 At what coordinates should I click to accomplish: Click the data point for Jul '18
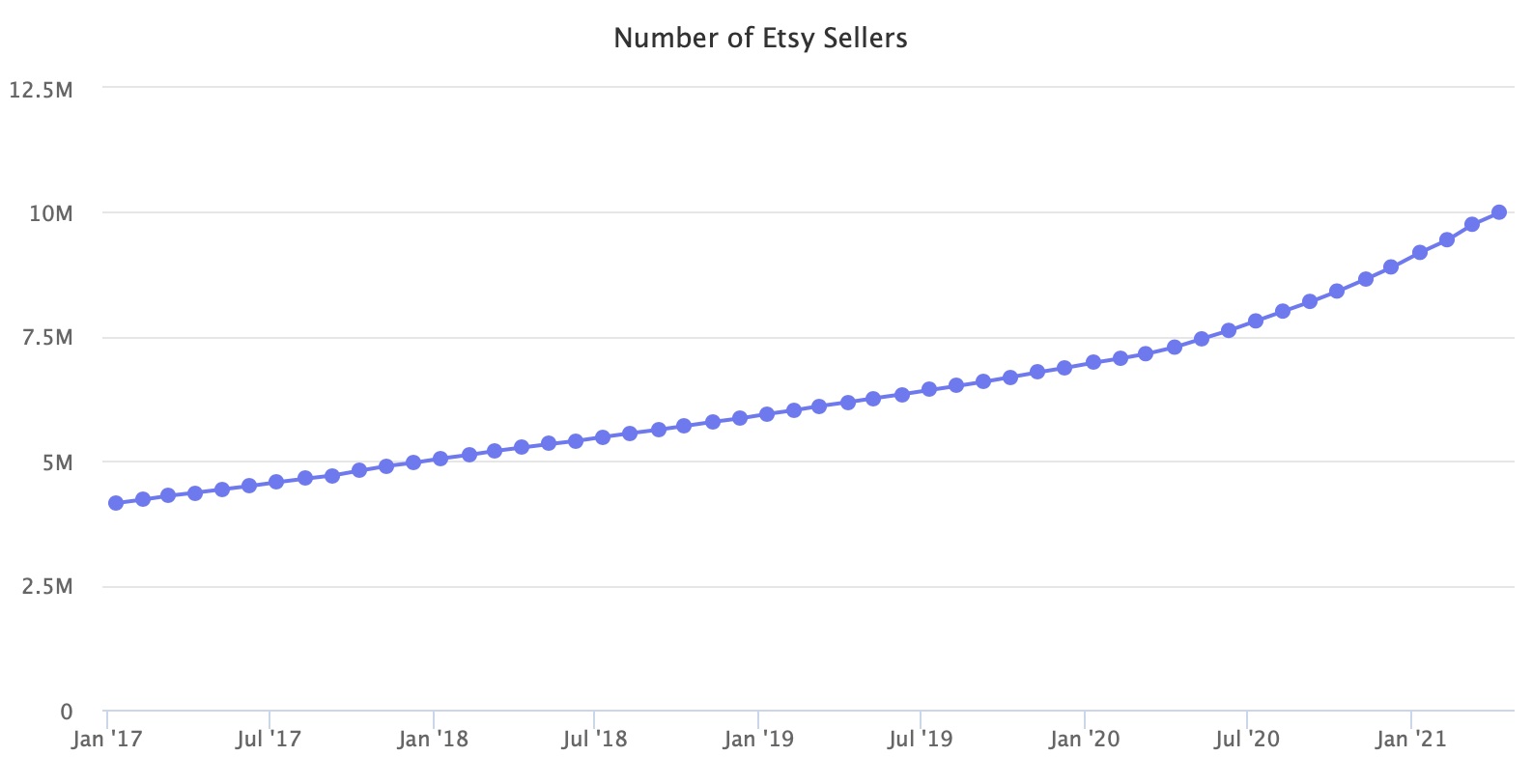[x=603, y=437]
